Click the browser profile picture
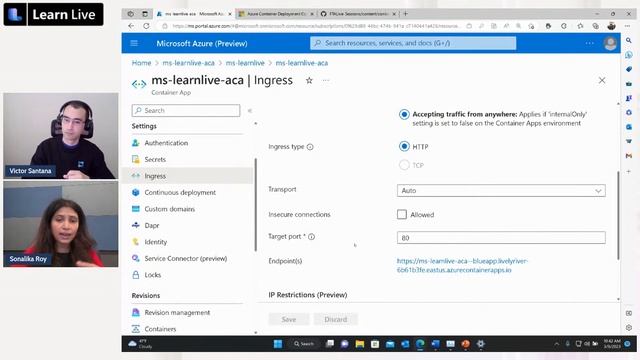Image resolution: width=640 pixels, height=360 pixels. tap(611, 26)
